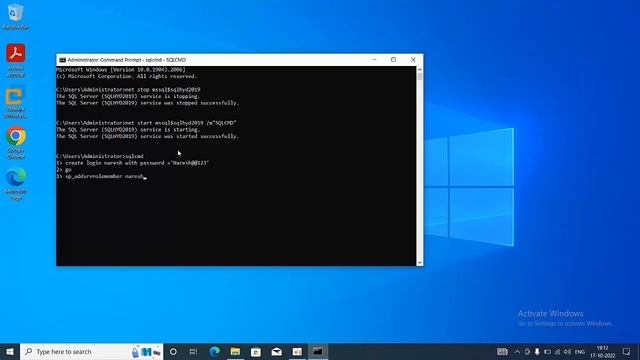Click the console scrollbar up arrow
This screenshot has height=360, width=640.
(420, 69)
